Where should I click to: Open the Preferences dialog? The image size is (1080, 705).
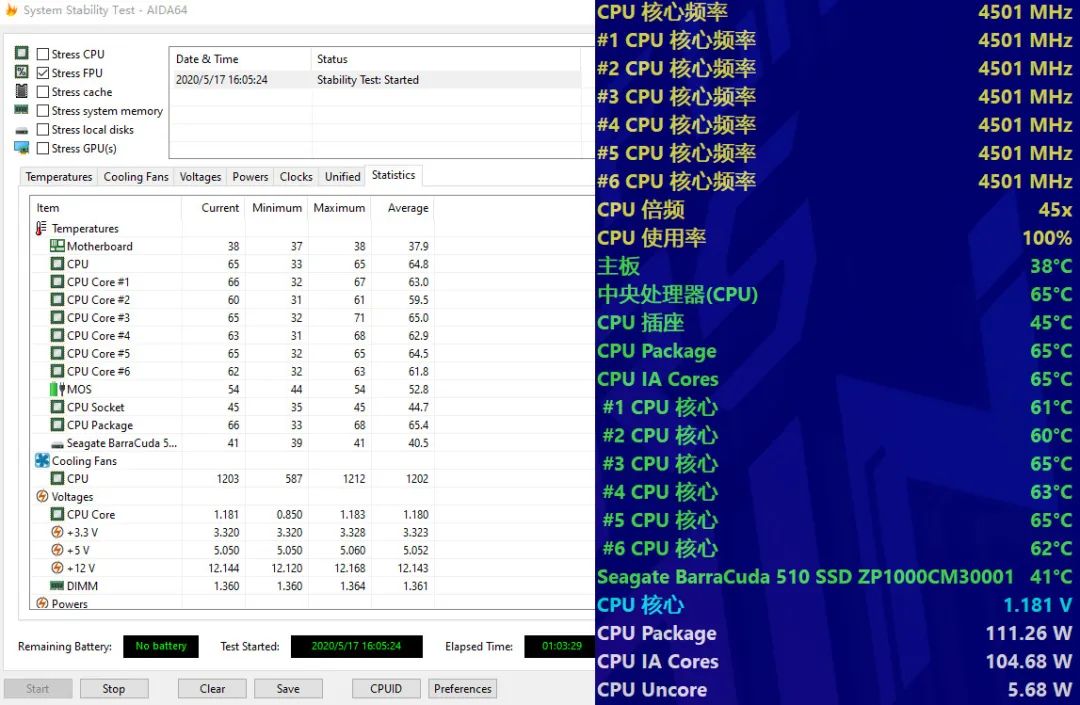(x=463, y=688)
